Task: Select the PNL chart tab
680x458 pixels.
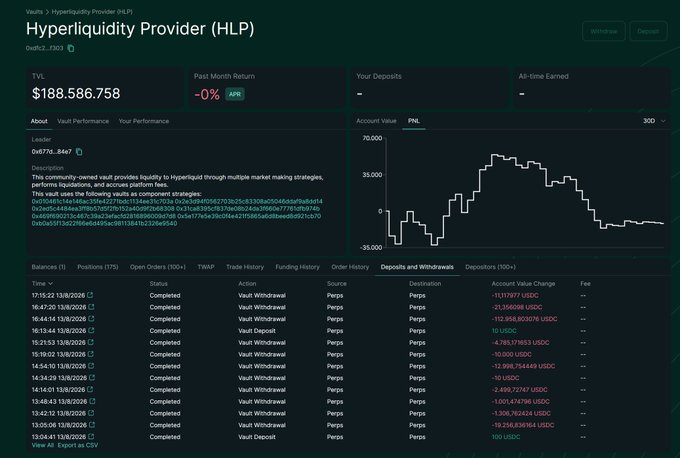Action: [x=414, y=121]
